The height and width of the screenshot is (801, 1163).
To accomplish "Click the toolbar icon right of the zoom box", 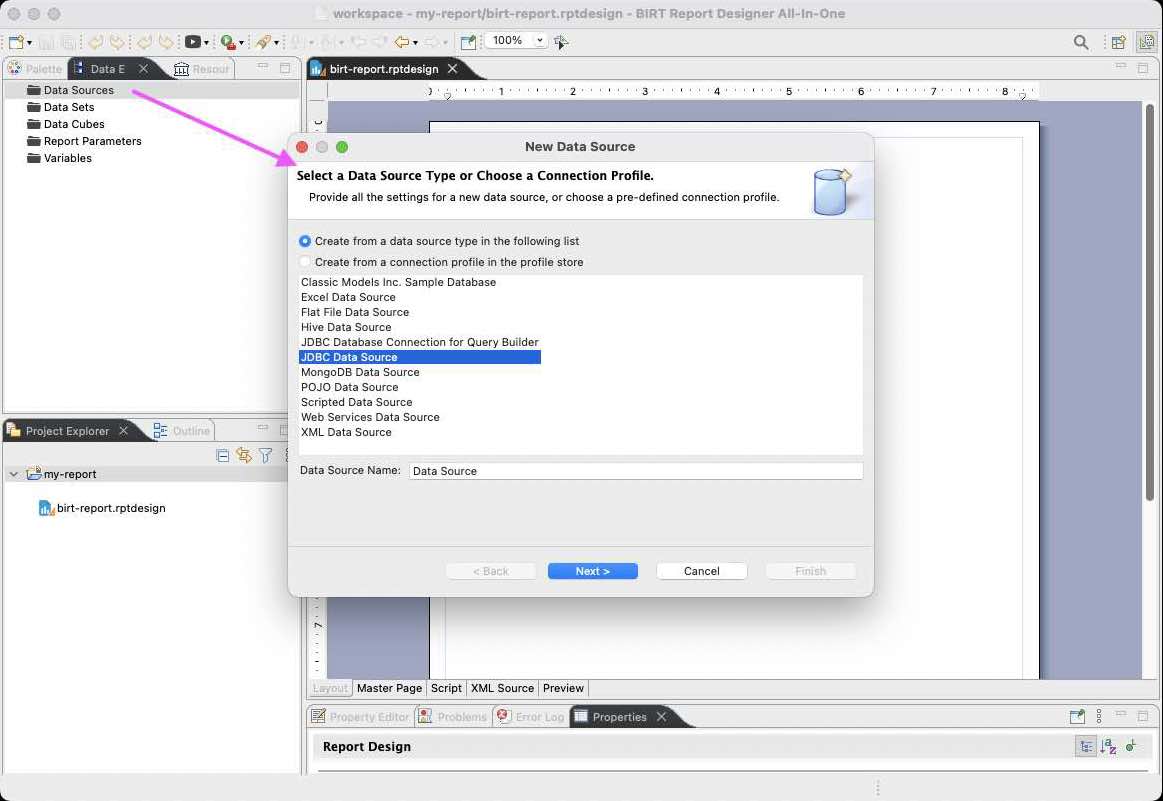I will (x=561, y=42).
